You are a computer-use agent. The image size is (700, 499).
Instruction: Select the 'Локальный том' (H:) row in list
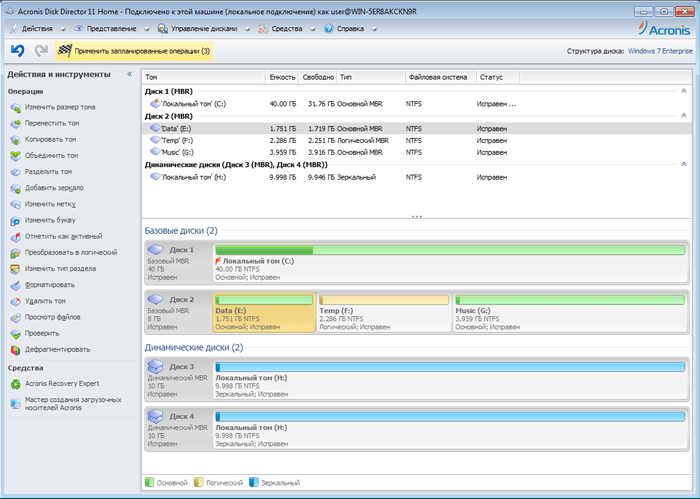[417, 177]
